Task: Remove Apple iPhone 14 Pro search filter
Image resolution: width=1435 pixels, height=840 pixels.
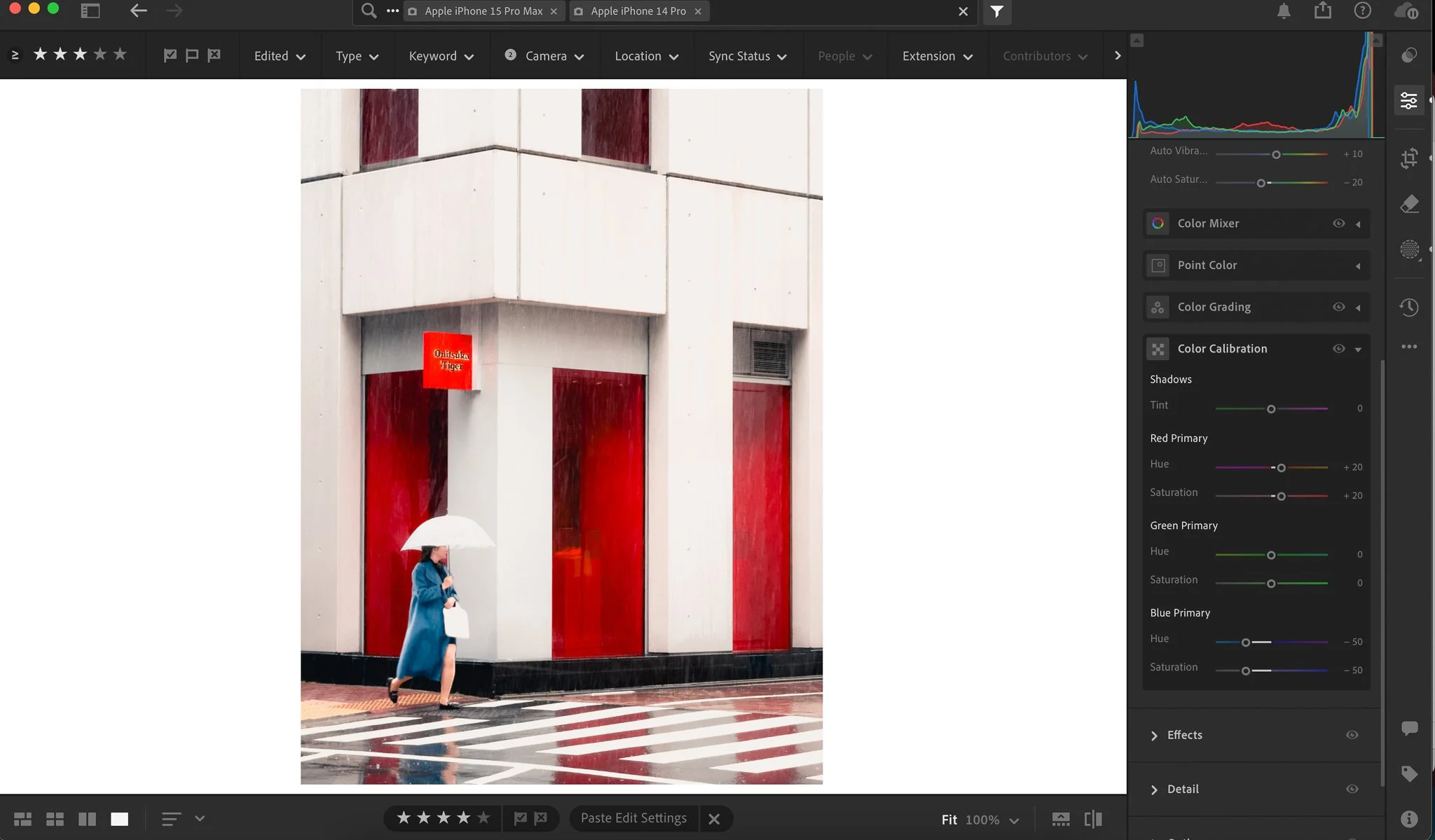Action: tap(698, 11)
